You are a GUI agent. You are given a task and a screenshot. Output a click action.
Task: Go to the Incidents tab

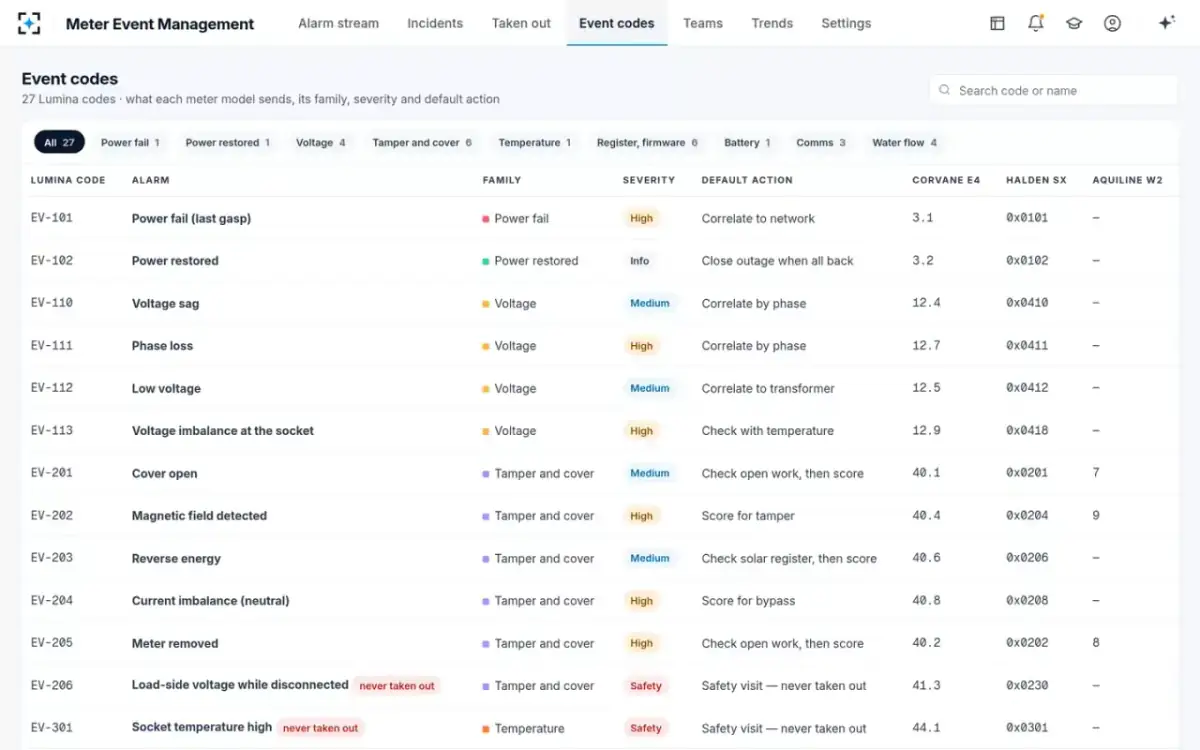coord(435,23)
